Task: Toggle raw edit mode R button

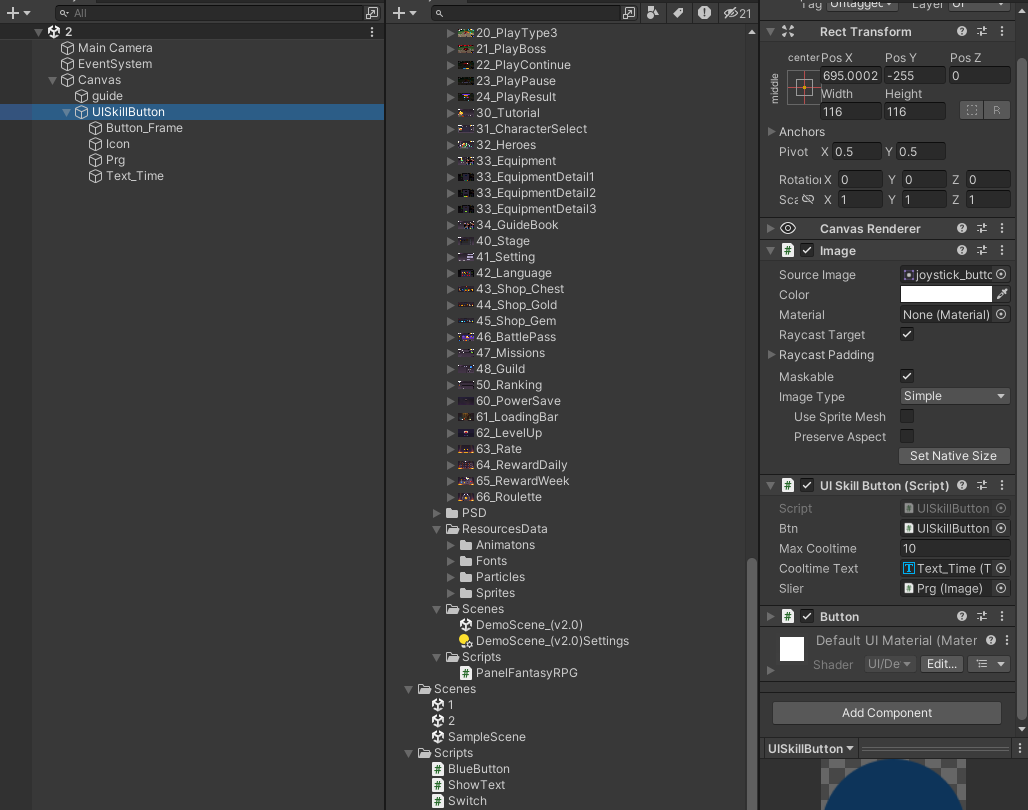Action: click(997, 110)
